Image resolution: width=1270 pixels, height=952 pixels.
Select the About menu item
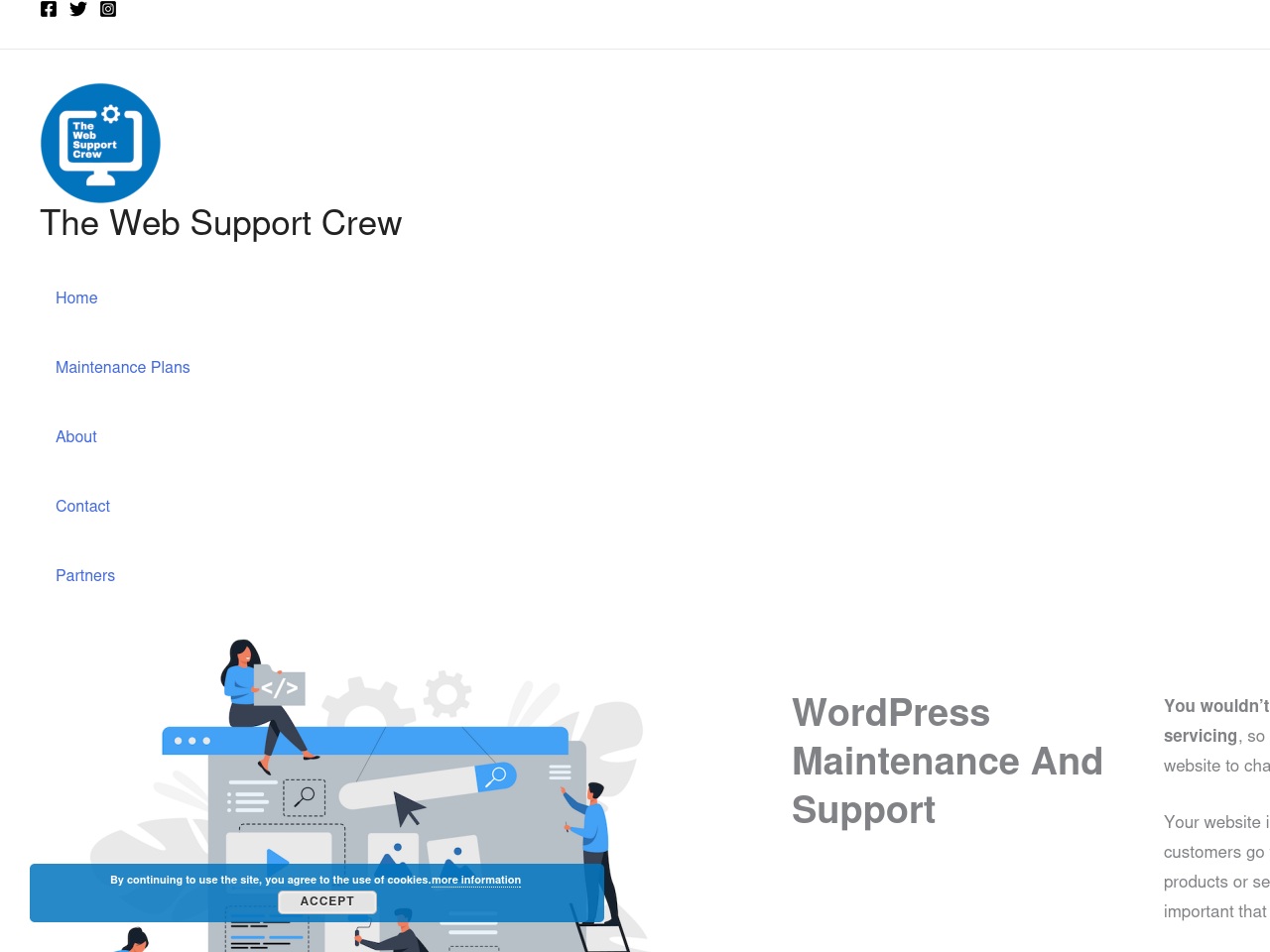click(x=75, y=436)
